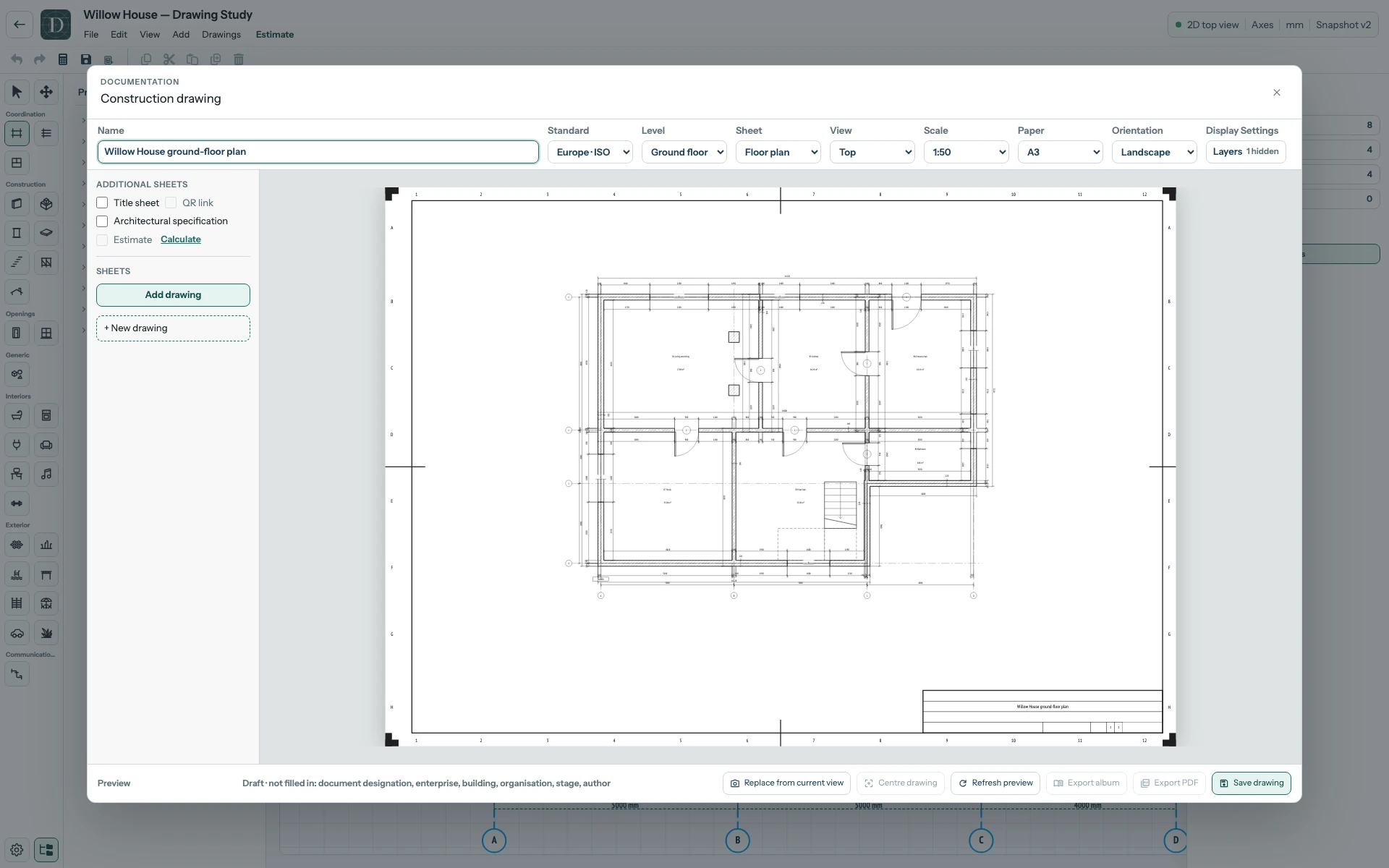The height and width of the screenshot is (868, 1389).
Task: Open the Estimate menu
Action: [x=275, y=34]
